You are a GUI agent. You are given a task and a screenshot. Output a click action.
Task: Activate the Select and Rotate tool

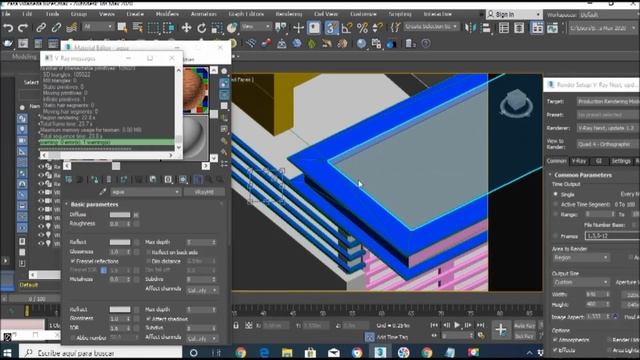202,28
